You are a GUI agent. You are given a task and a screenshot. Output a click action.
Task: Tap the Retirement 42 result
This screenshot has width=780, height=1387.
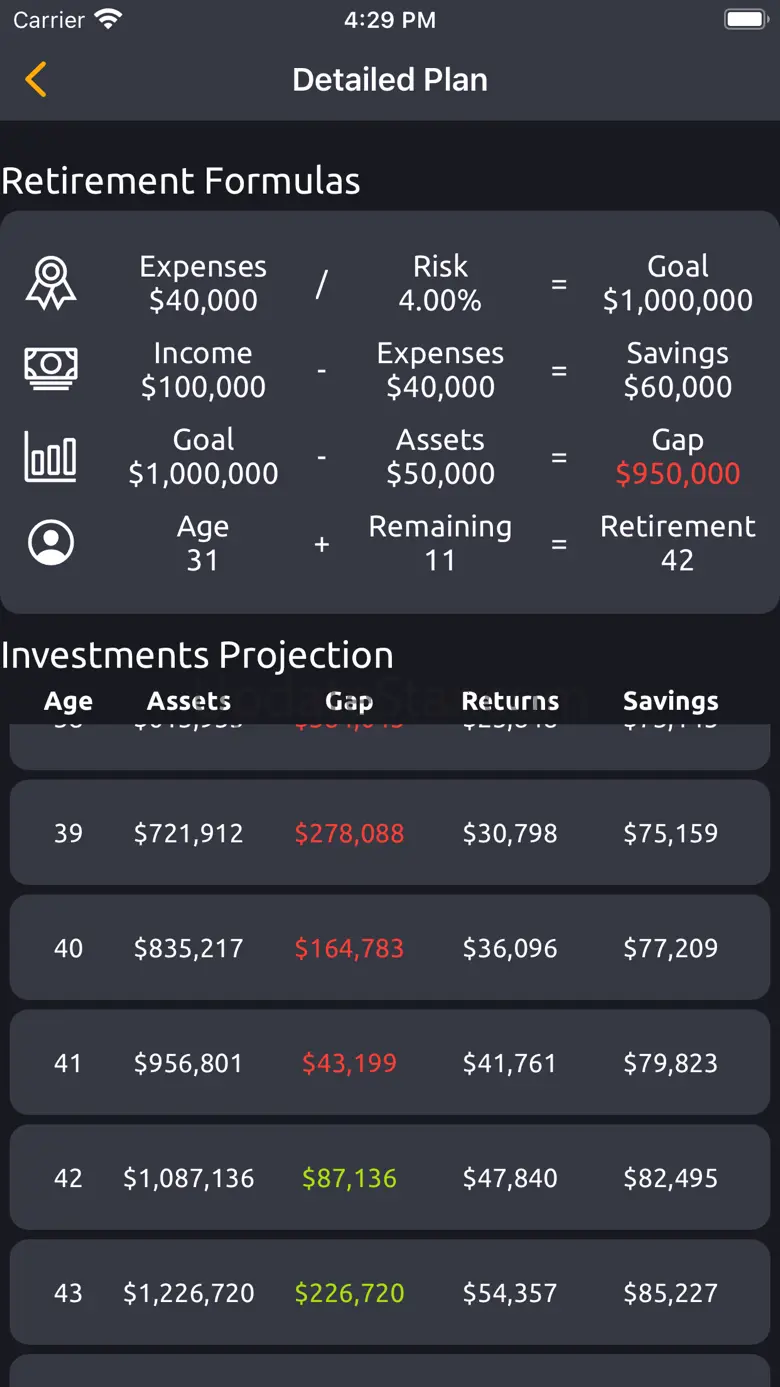pyautogui.click(x=678, y=543)
